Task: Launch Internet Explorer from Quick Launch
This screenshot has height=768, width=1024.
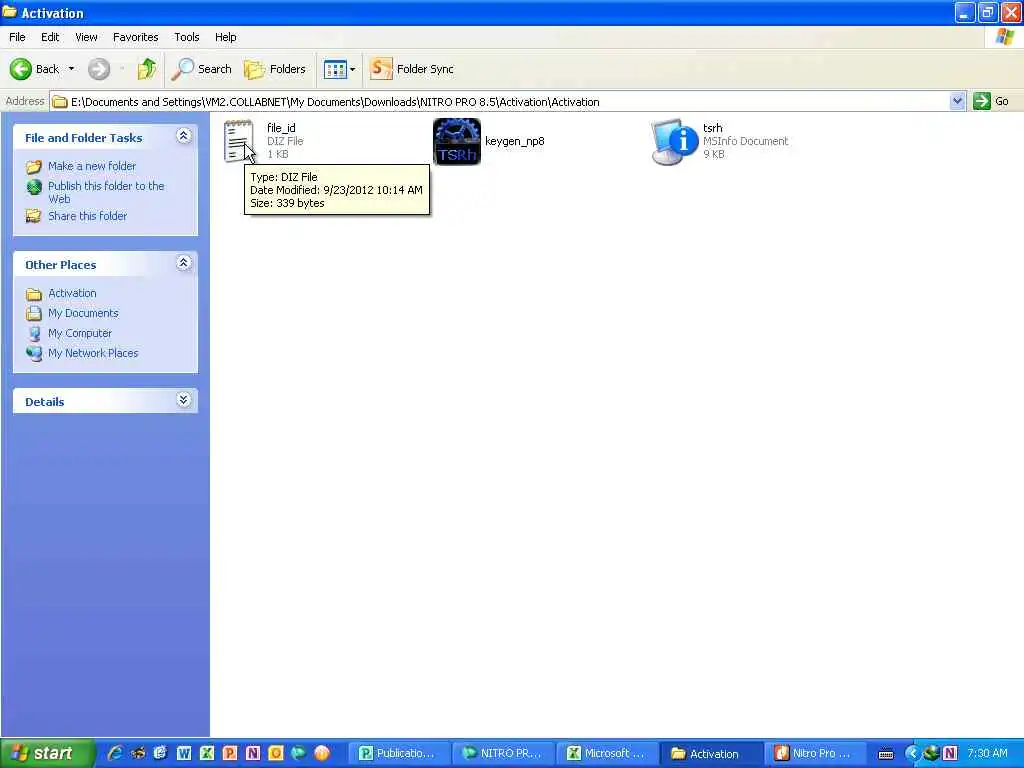Action: (x=115, y=753)
